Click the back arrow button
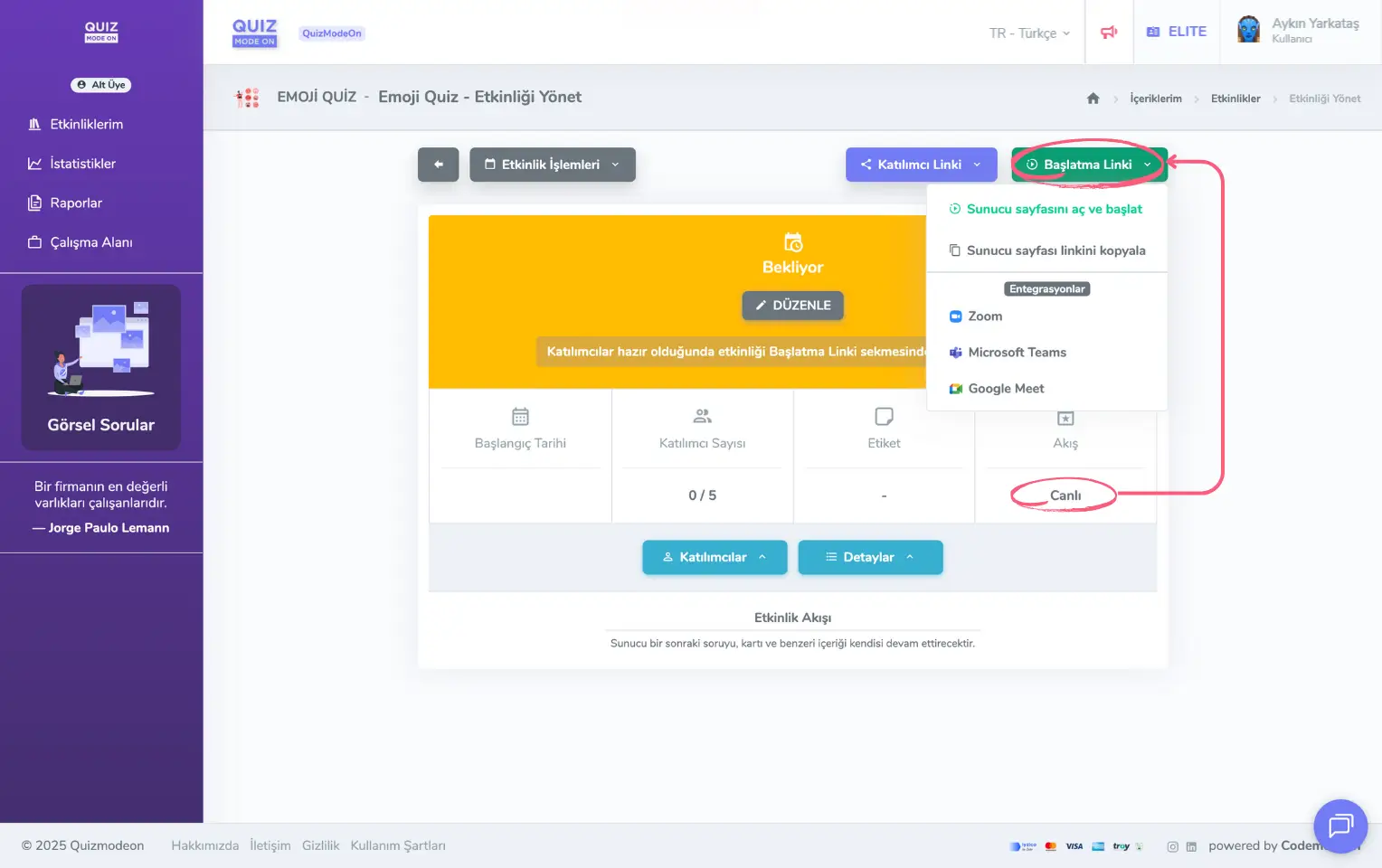This screenshot has width=1382, height=868. (438, 165)
